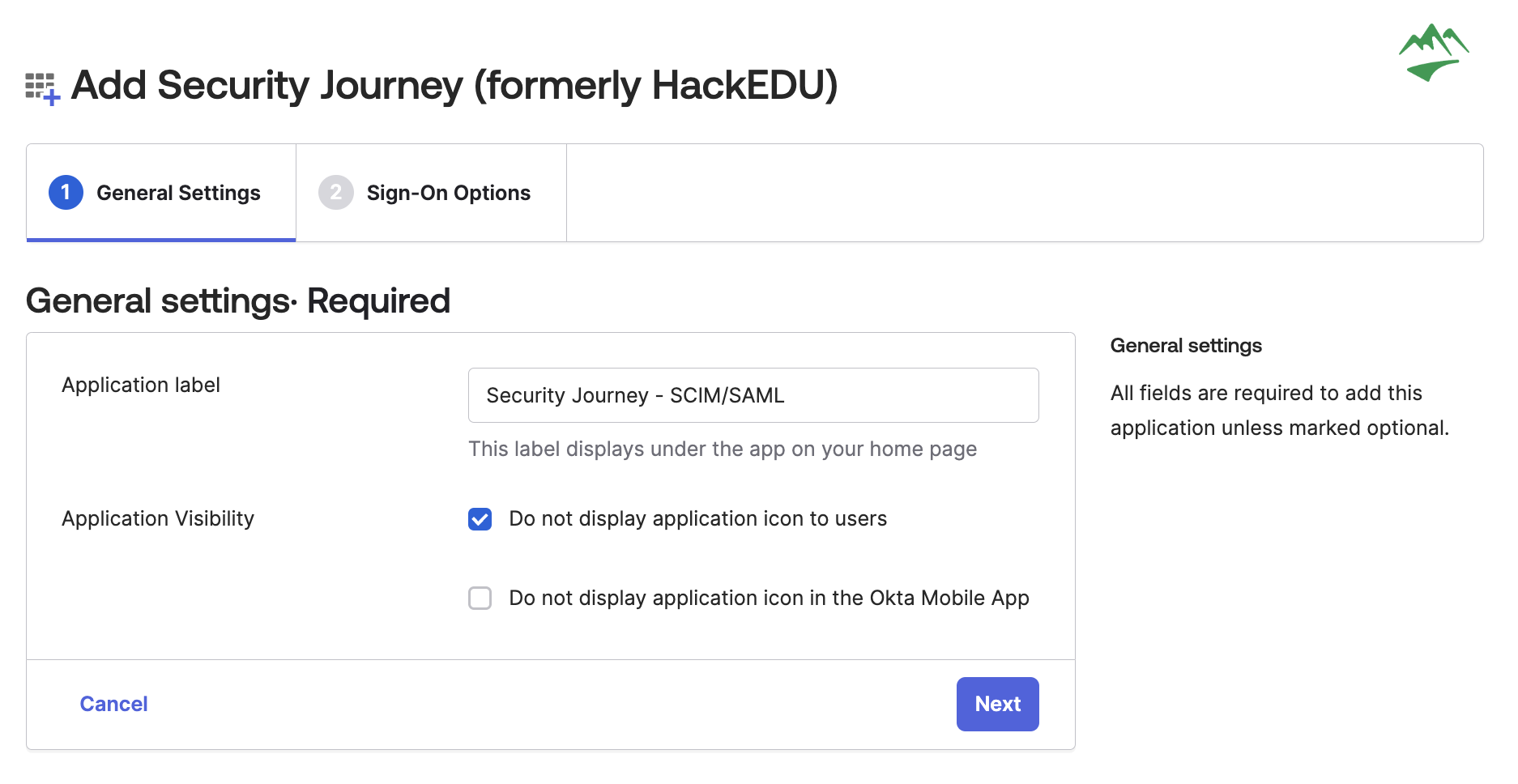Click the Application label field caption

pyautogui.click(x=141, y=385)
